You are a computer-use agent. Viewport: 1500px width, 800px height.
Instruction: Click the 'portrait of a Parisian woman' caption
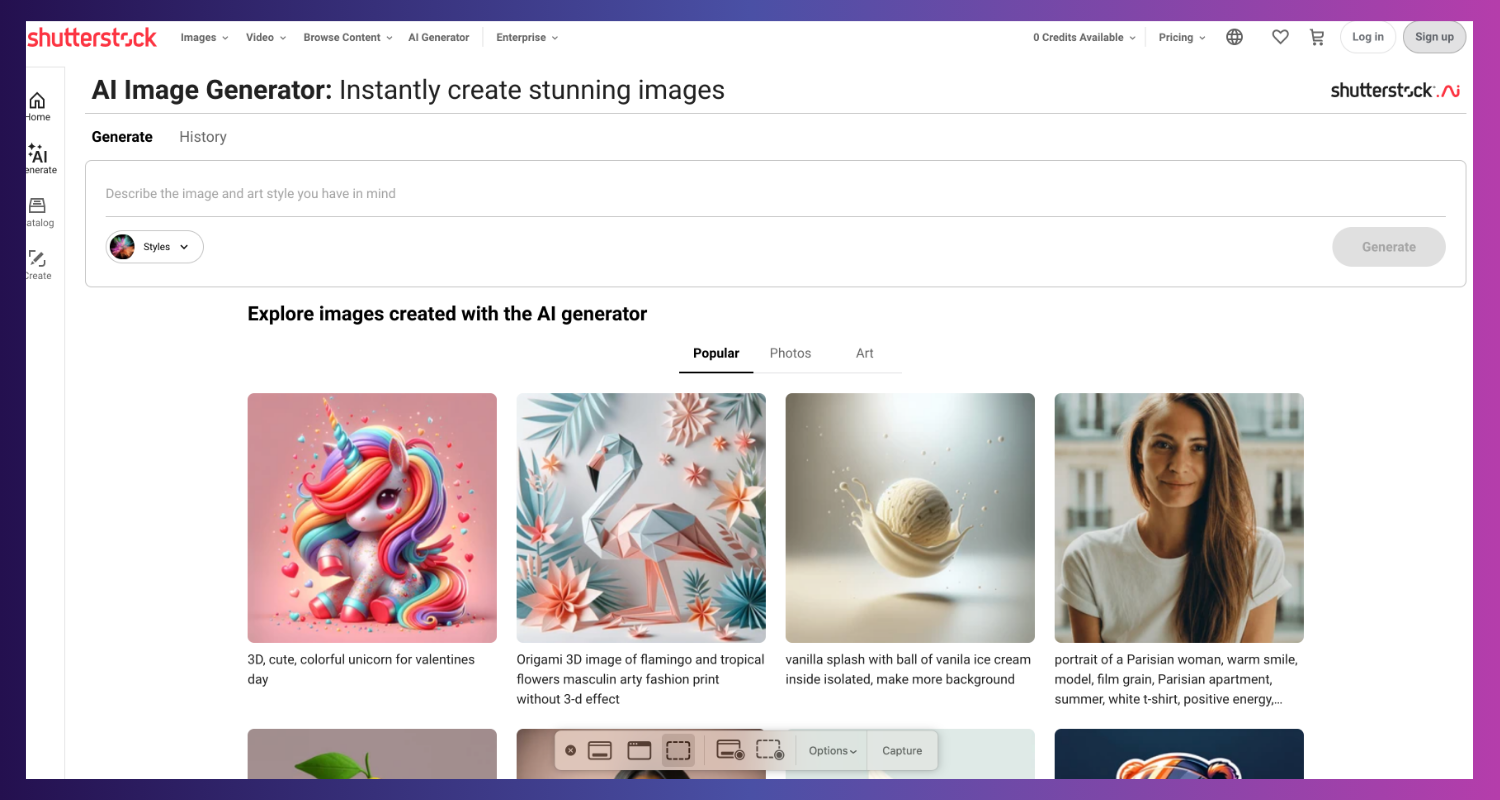coord(1177,679)
